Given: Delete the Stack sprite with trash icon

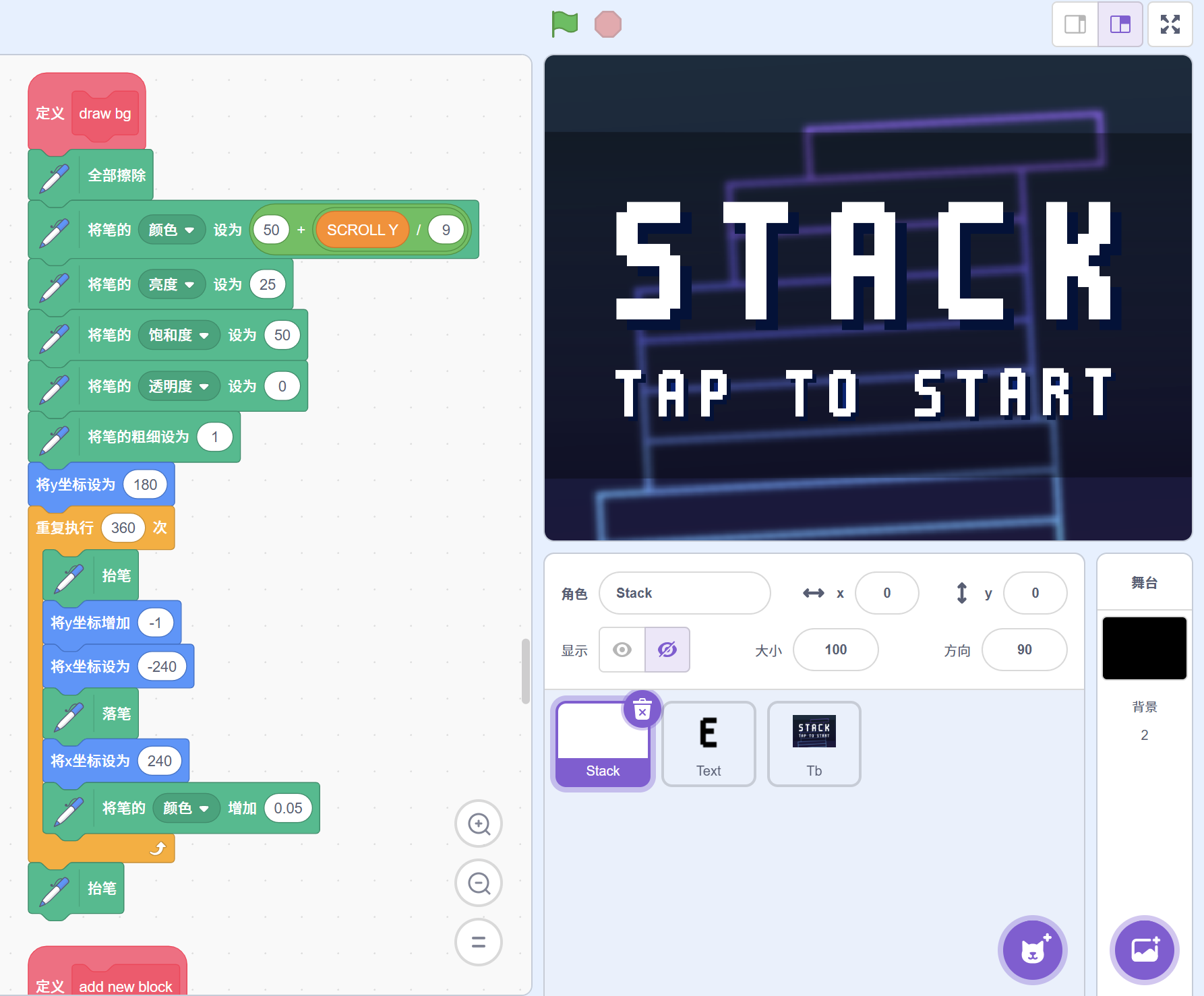Looking at the screenshot, I should tap(642, 710).
